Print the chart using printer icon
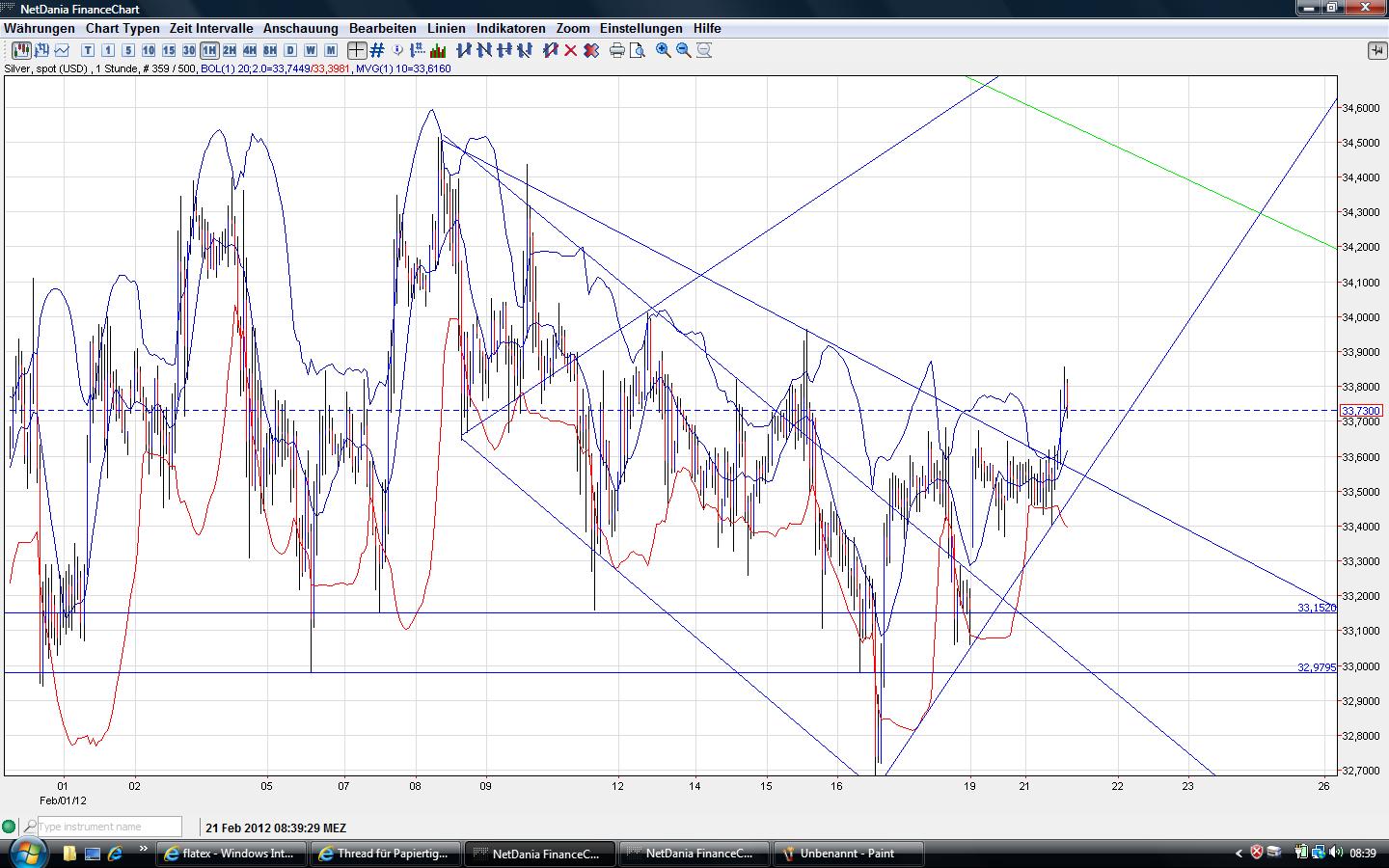This screenshot has width=1389, height=868. (617, 50)
